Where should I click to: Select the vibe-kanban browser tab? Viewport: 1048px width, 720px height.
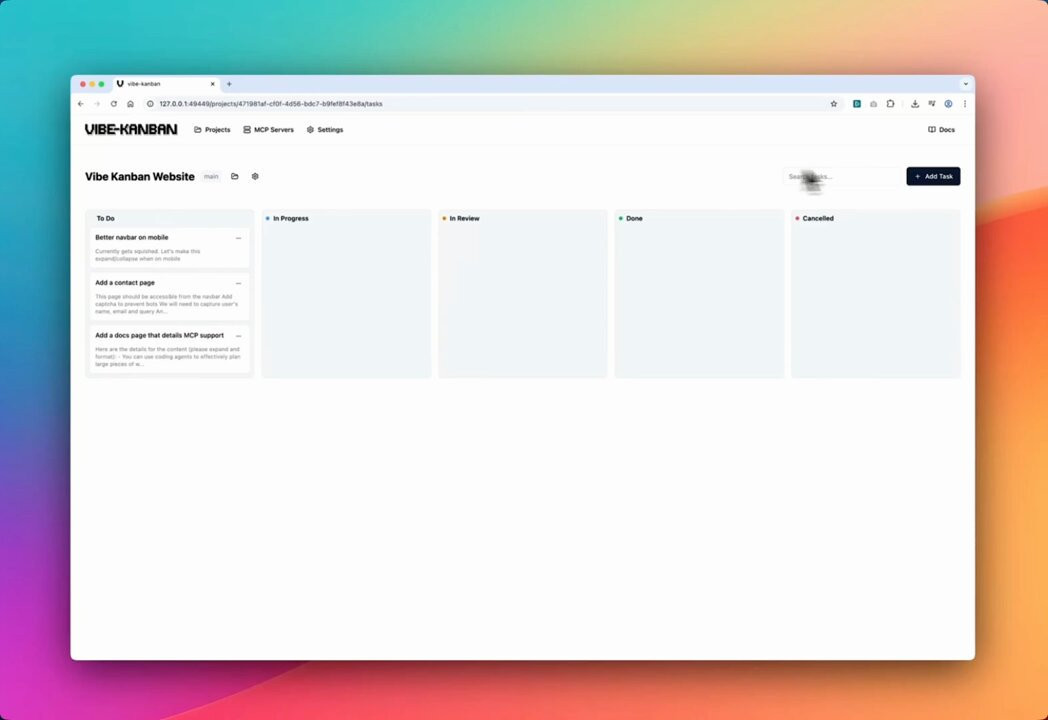(x=166, y=84)
